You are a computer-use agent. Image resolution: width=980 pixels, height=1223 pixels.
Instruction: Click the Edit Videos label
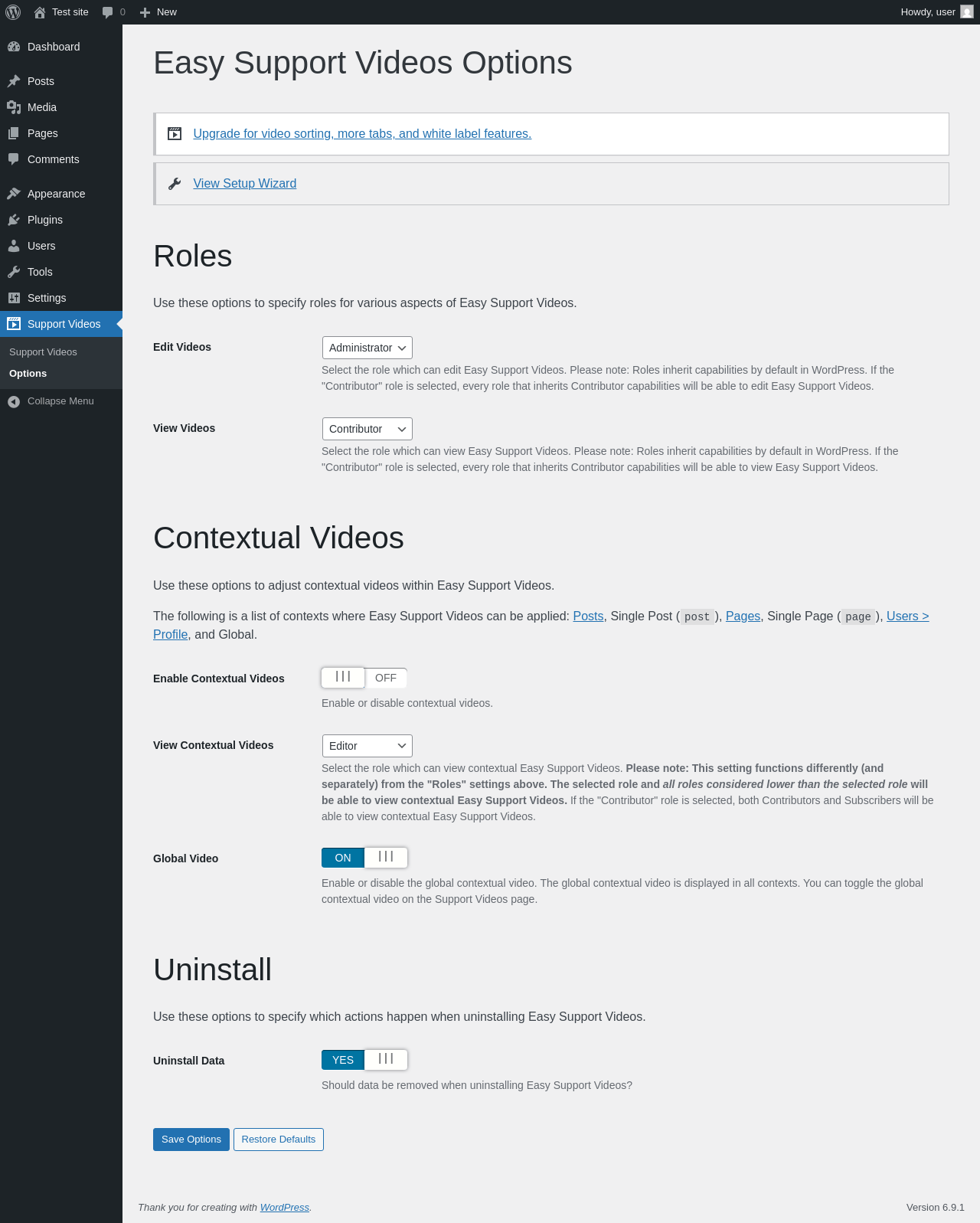pyautogui.click(x=182, y=347)
